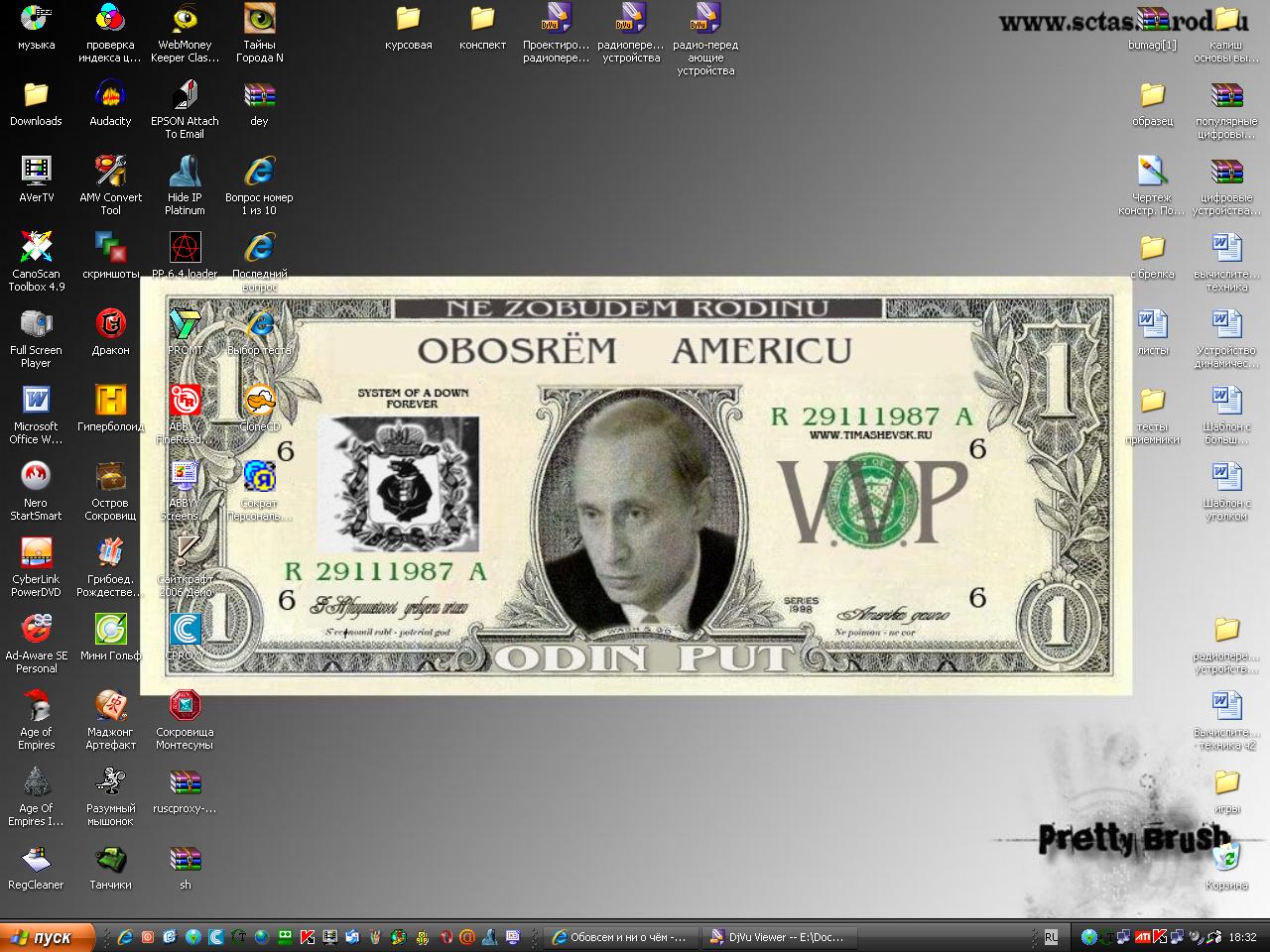
Task: Click the пуск Start button
Action: point(48,937)
